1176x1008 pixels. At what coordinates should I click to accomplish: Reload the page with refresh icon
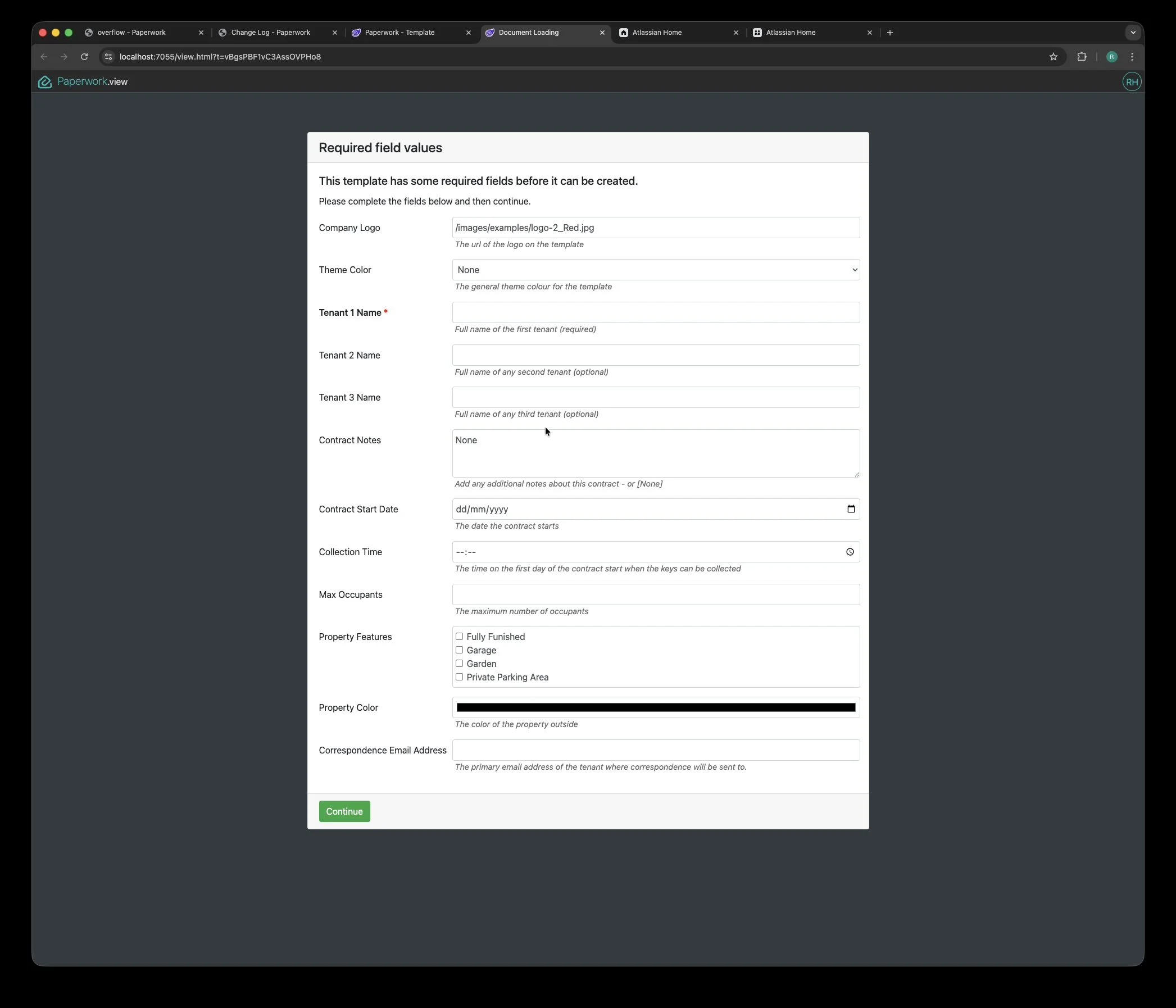coord(84,57)
